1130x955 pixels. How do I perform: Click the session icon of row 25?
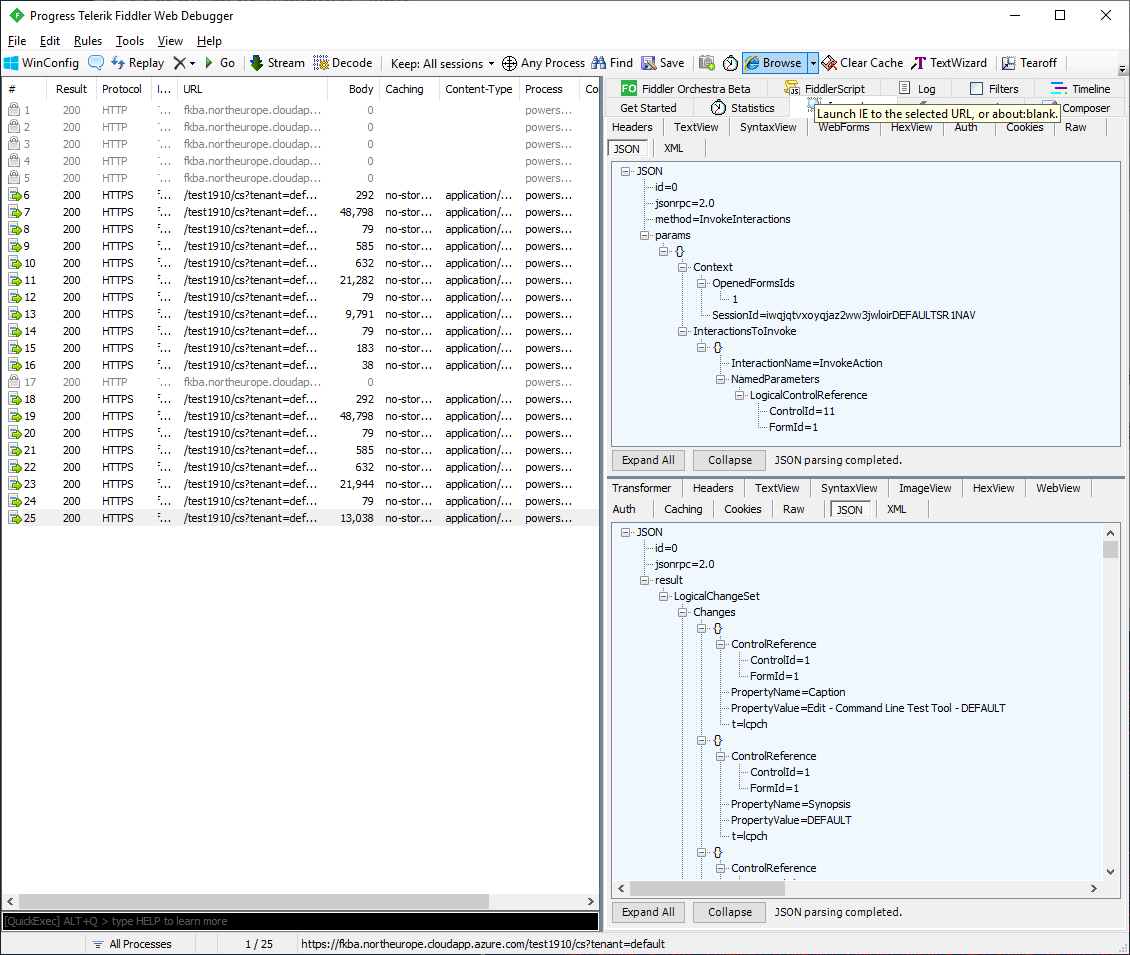pyautogui.click(x=14, y=518)
